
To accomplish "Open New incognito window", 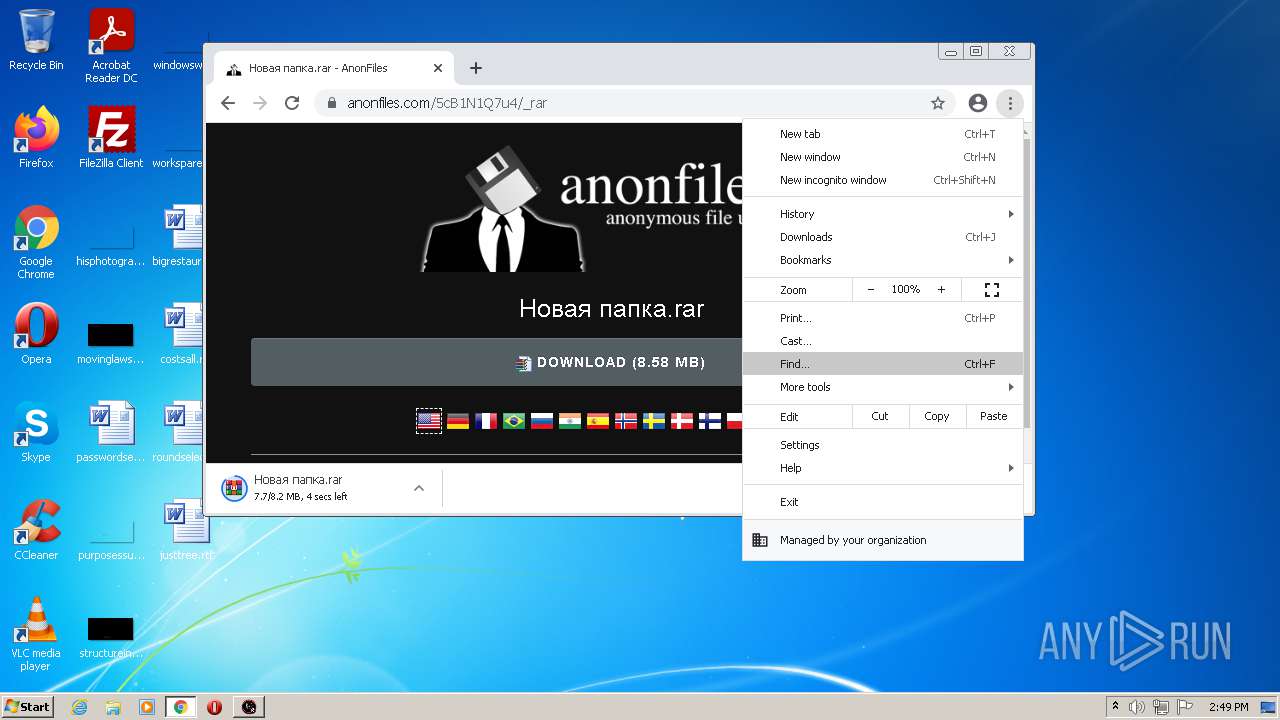I will (883, 180).
